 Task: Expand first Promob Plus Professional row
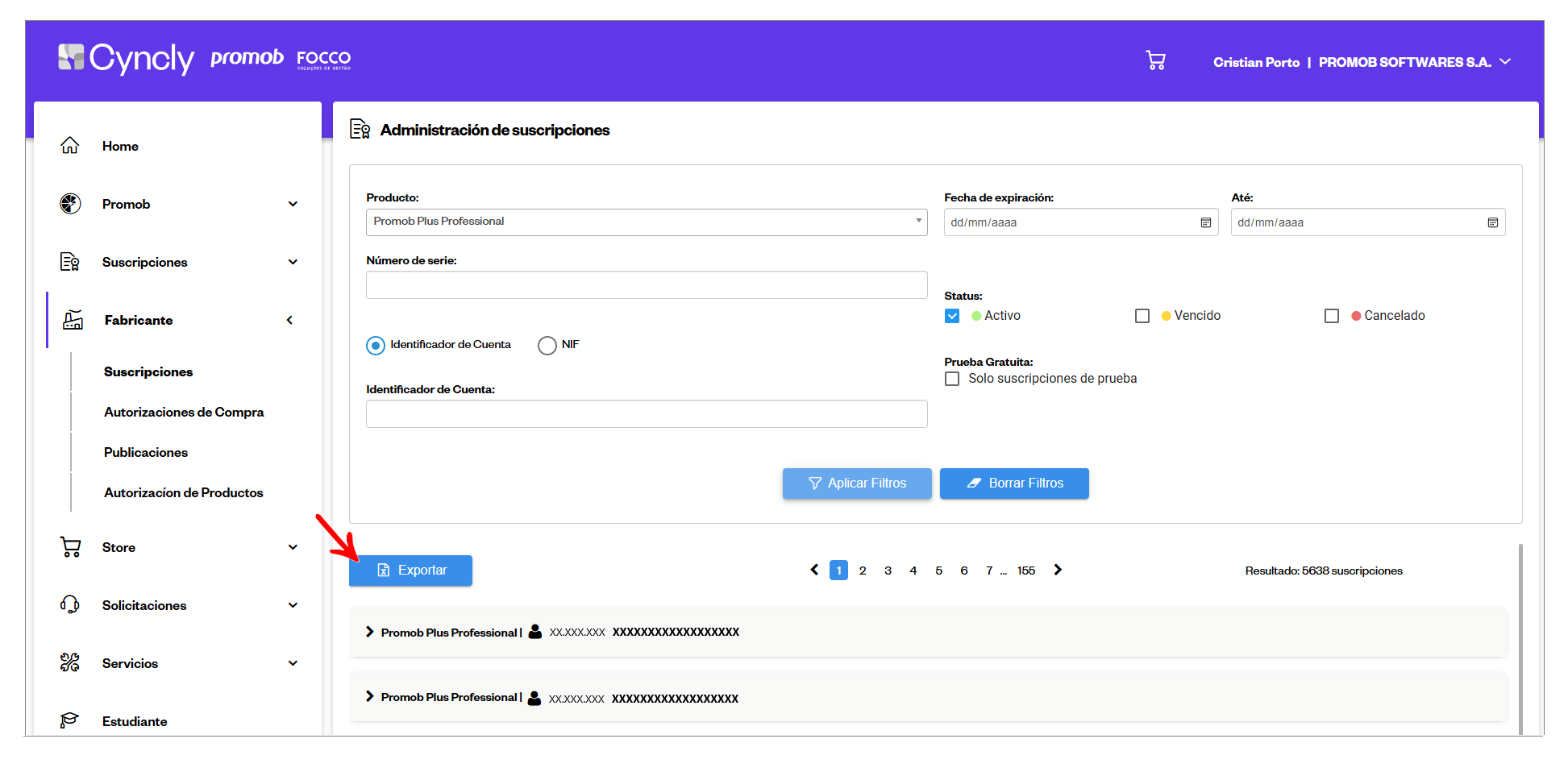coord(370,632)
